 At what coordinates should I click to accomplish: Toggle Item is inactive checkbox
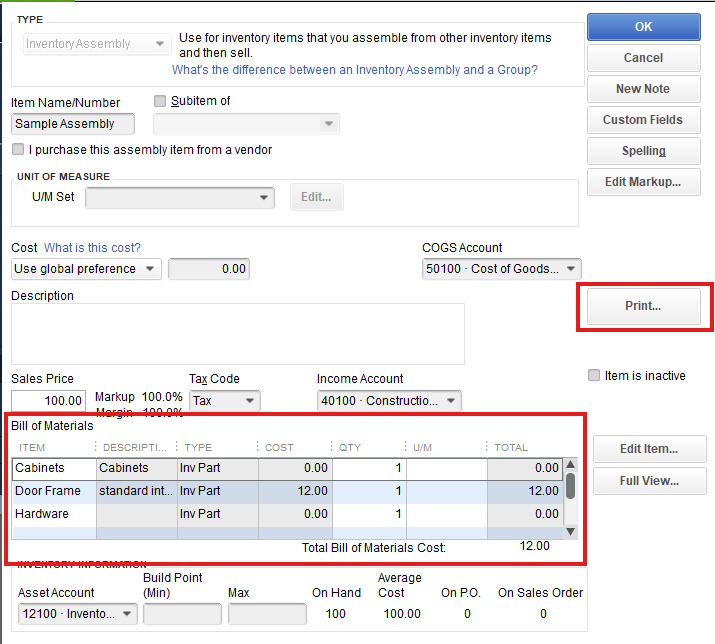click(594, 376)
